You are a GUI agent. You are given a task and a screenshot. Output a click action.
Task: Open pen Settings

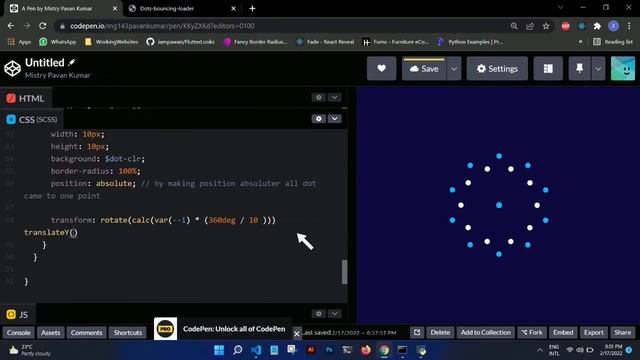(497, 69)
